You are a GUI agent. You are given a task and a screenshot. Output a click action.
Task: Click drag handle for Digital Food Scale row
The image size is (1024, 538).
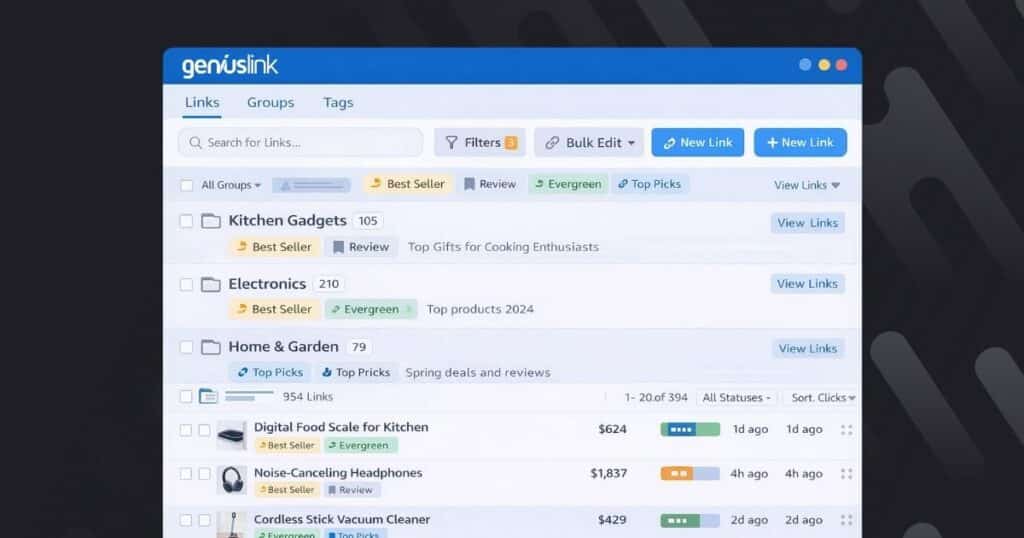847,429
